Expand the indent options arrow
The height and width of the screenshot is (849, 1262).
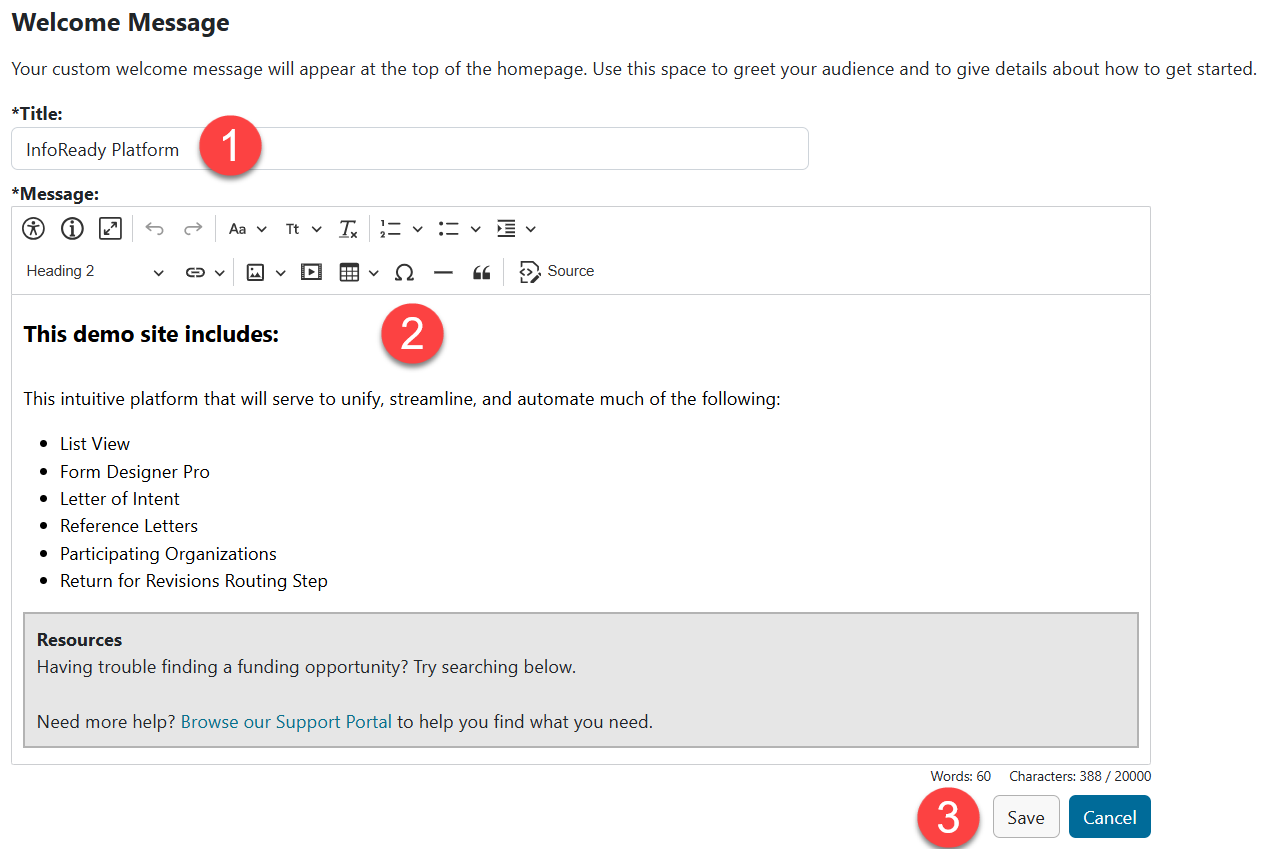(531, 229)
